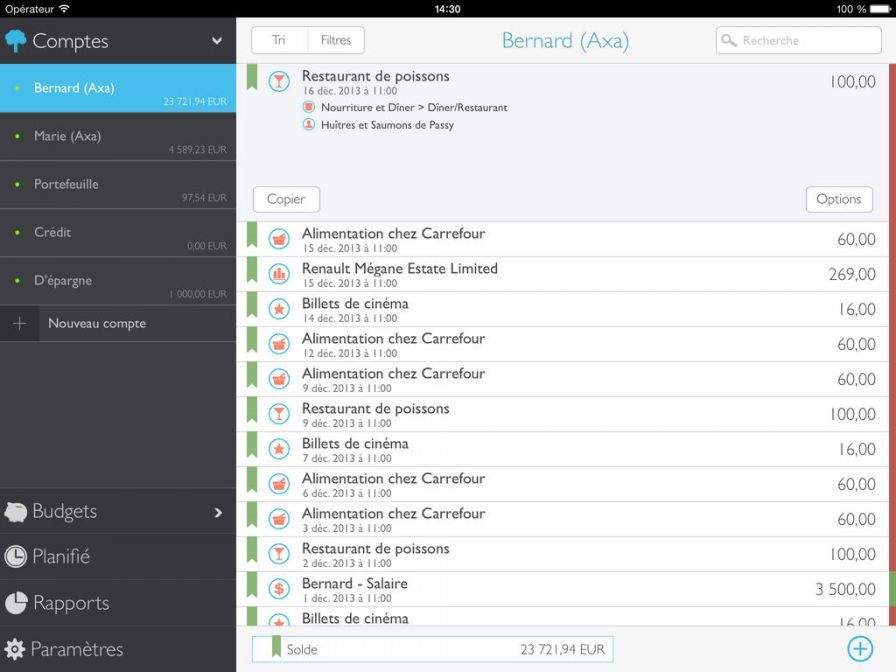
Task: Expand the Budgets section arrow
Action: pos(218,512)
